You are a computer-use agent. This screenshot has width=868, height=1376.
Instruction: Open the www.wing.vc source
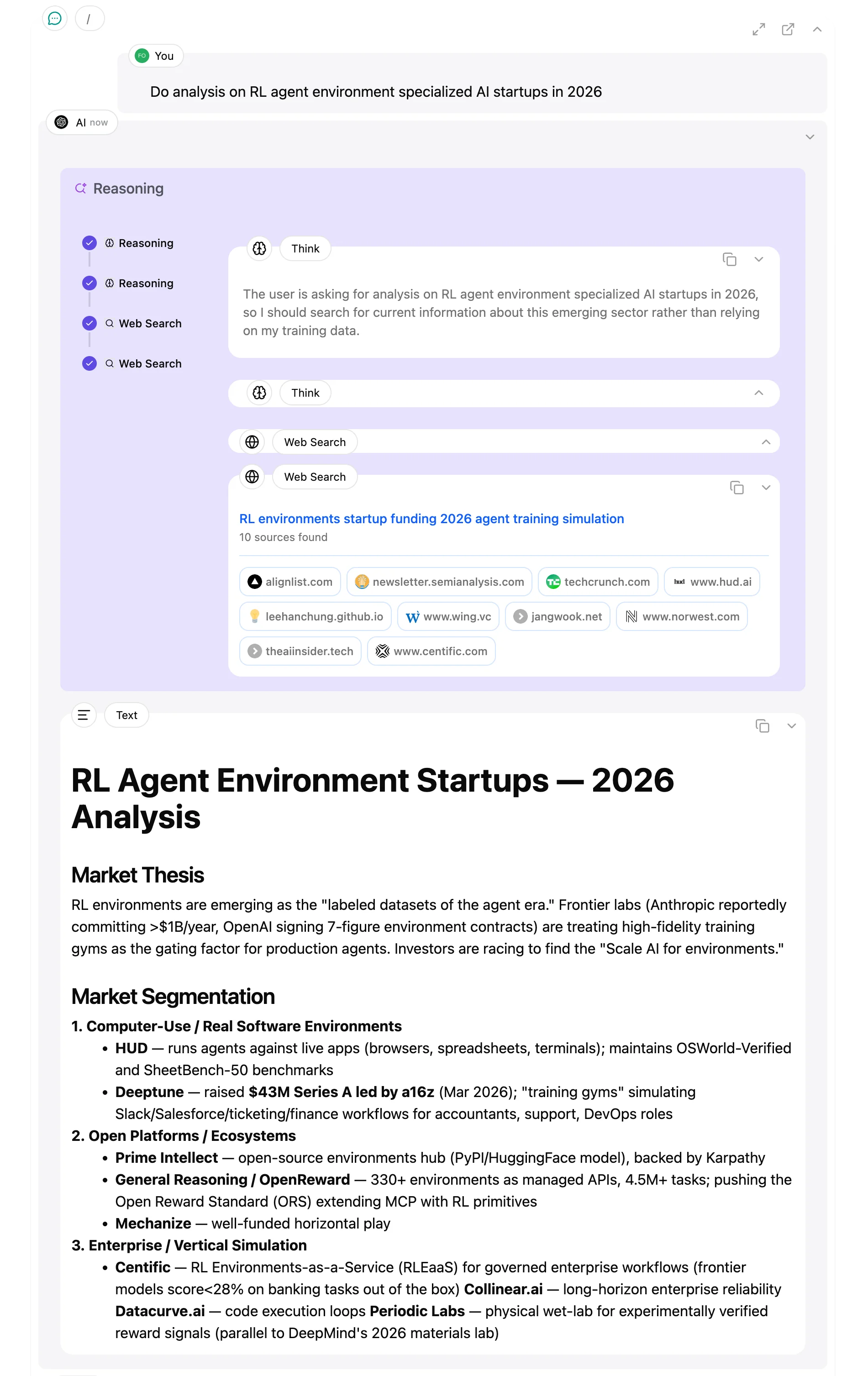click(448, 617)
